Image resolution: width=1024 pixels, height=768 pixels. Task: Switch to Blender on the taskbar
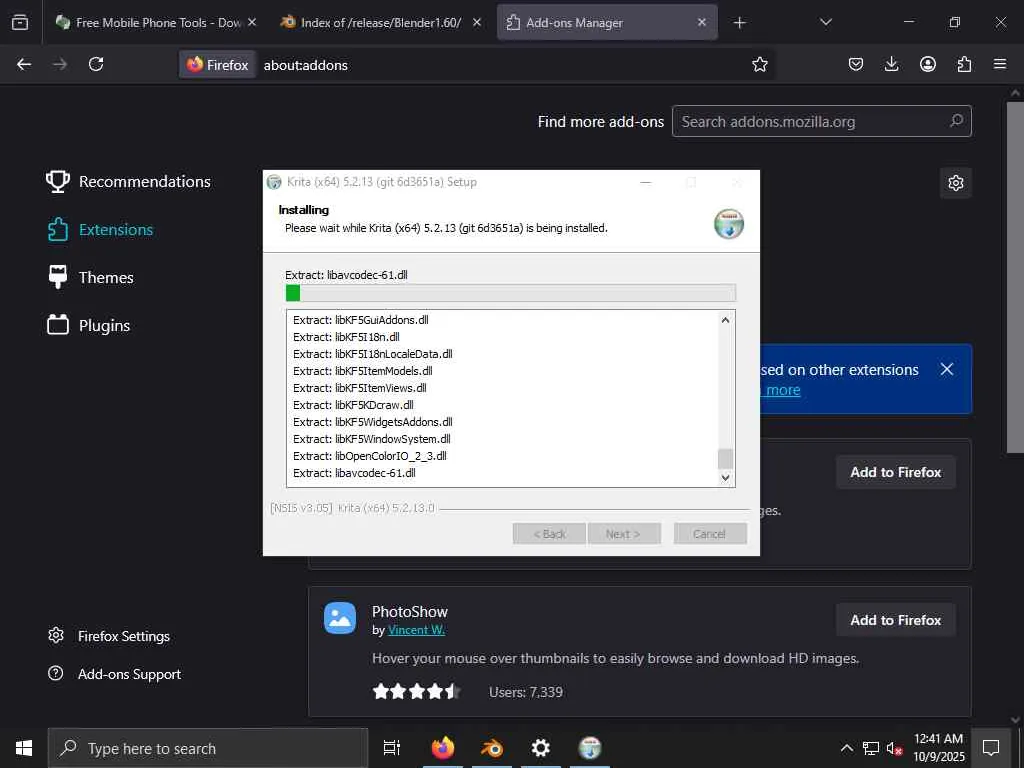click(x=491, y=748)
